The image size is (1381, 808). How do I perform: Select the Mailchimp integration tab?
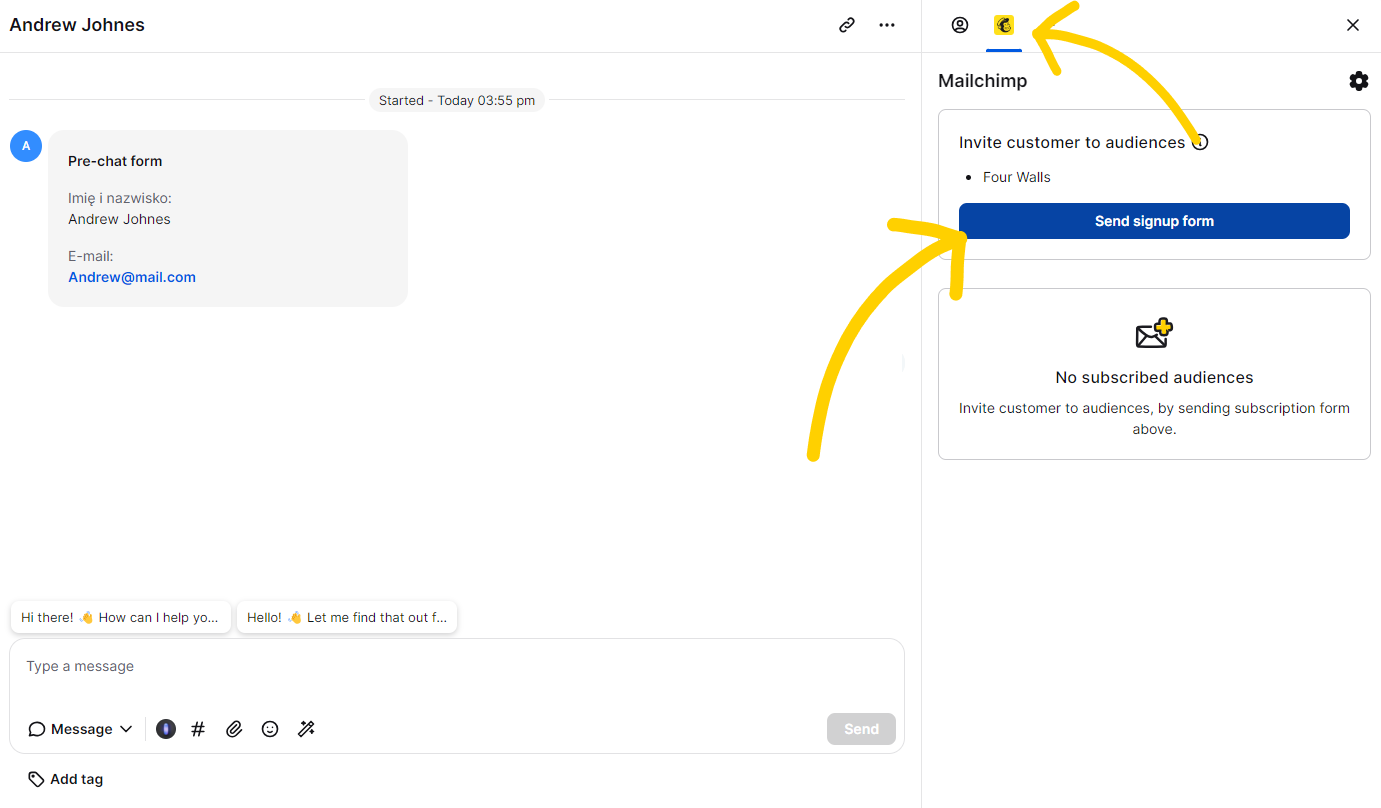coord(1004,25)
